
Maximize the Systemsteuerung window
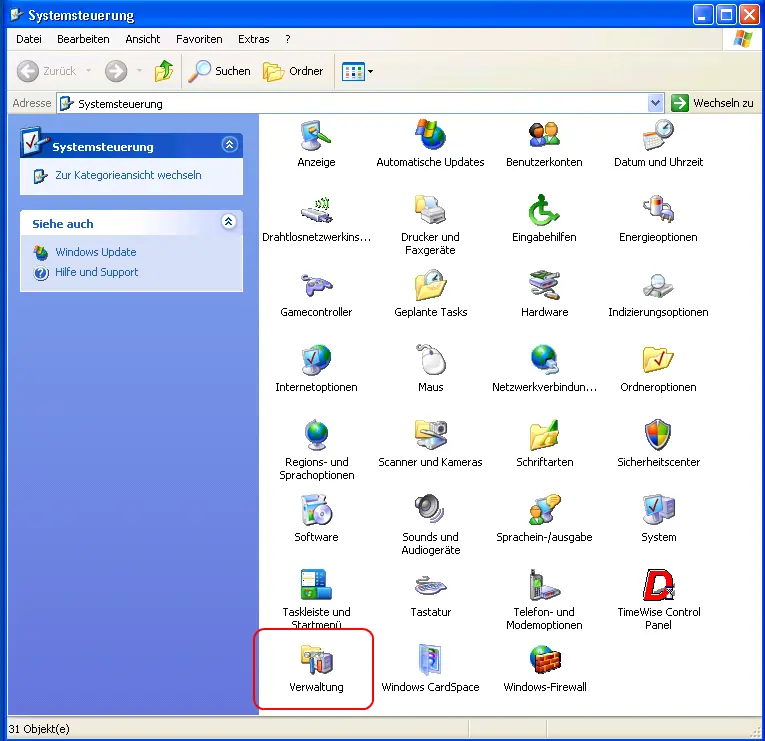[x=726, y=15]
